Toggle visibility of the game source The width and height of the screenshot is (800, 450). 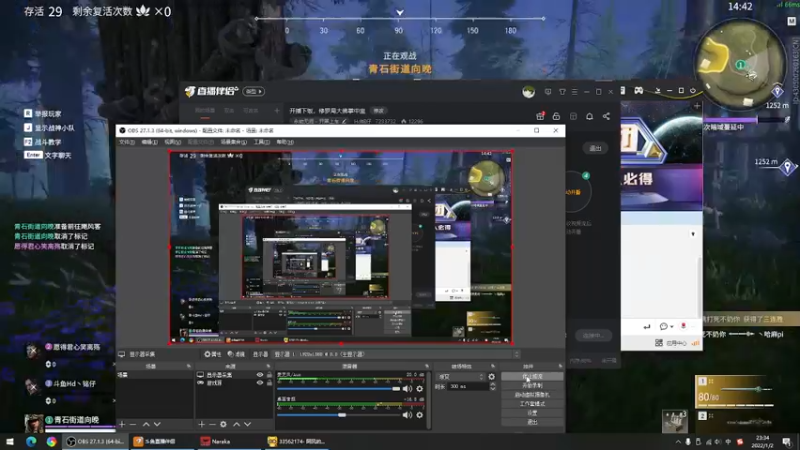click(x=260, y=383)
